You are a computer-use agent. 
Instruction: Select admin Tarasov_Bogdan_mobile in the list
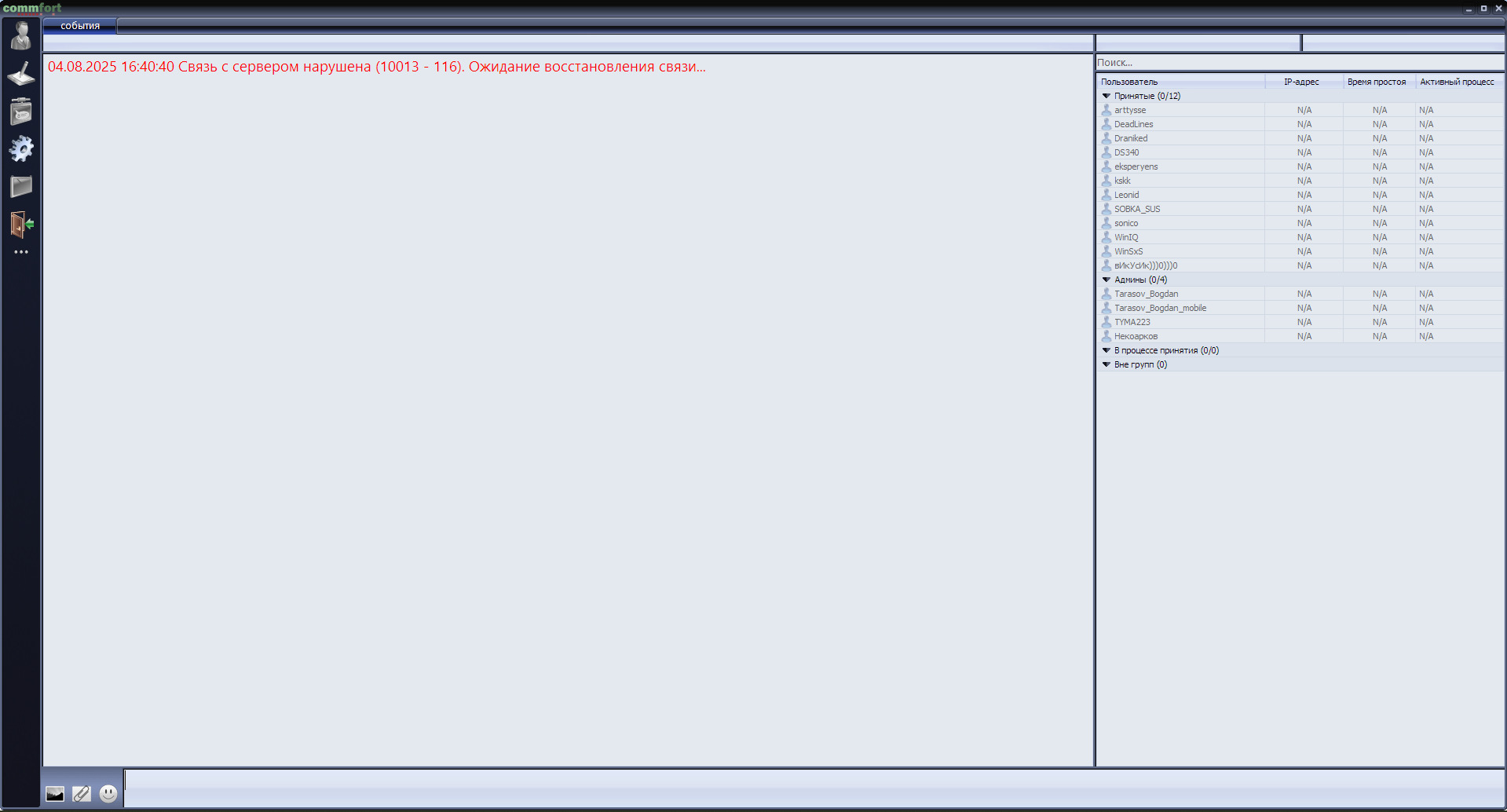tap(1300, 308)
